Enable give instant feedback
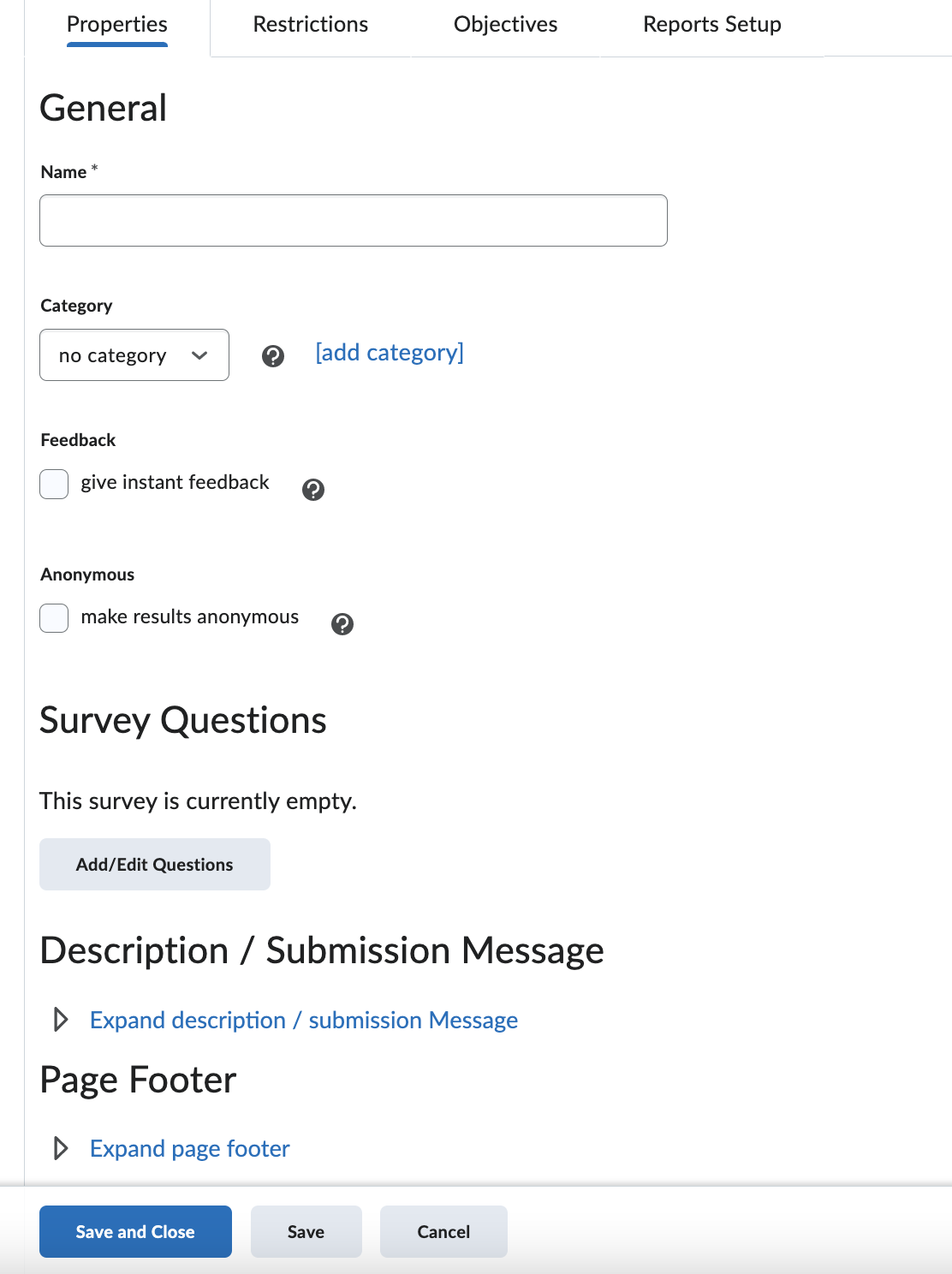This screenshot has width=952, height=1274. pyautogui.click(x=53, y=484)
